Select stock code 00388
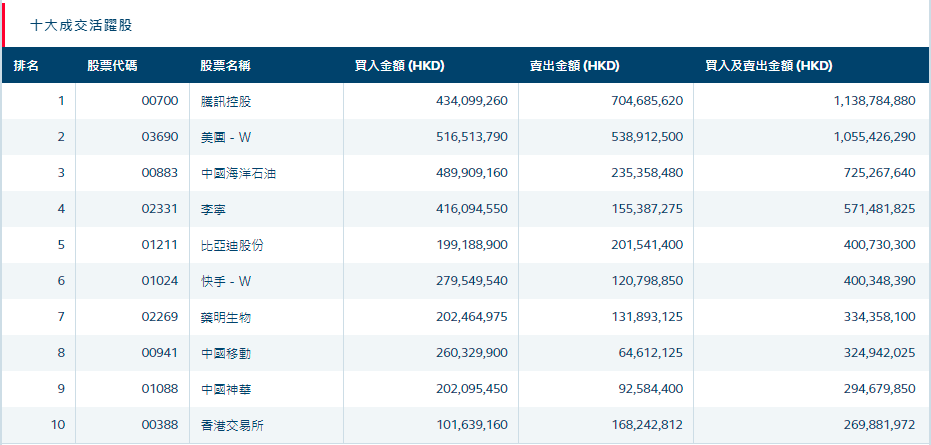 point(160,425)
